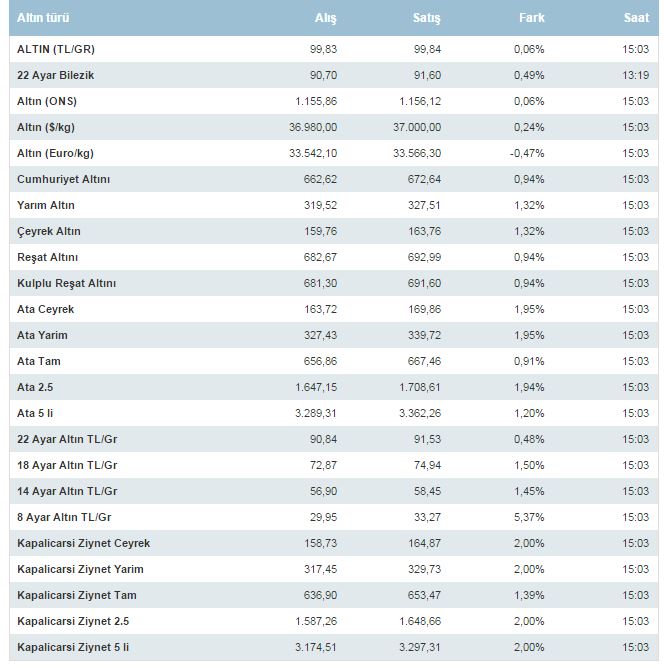Click the 'Altın ($/kg)' label
665x667 pixels.
(x=48, y=127)
